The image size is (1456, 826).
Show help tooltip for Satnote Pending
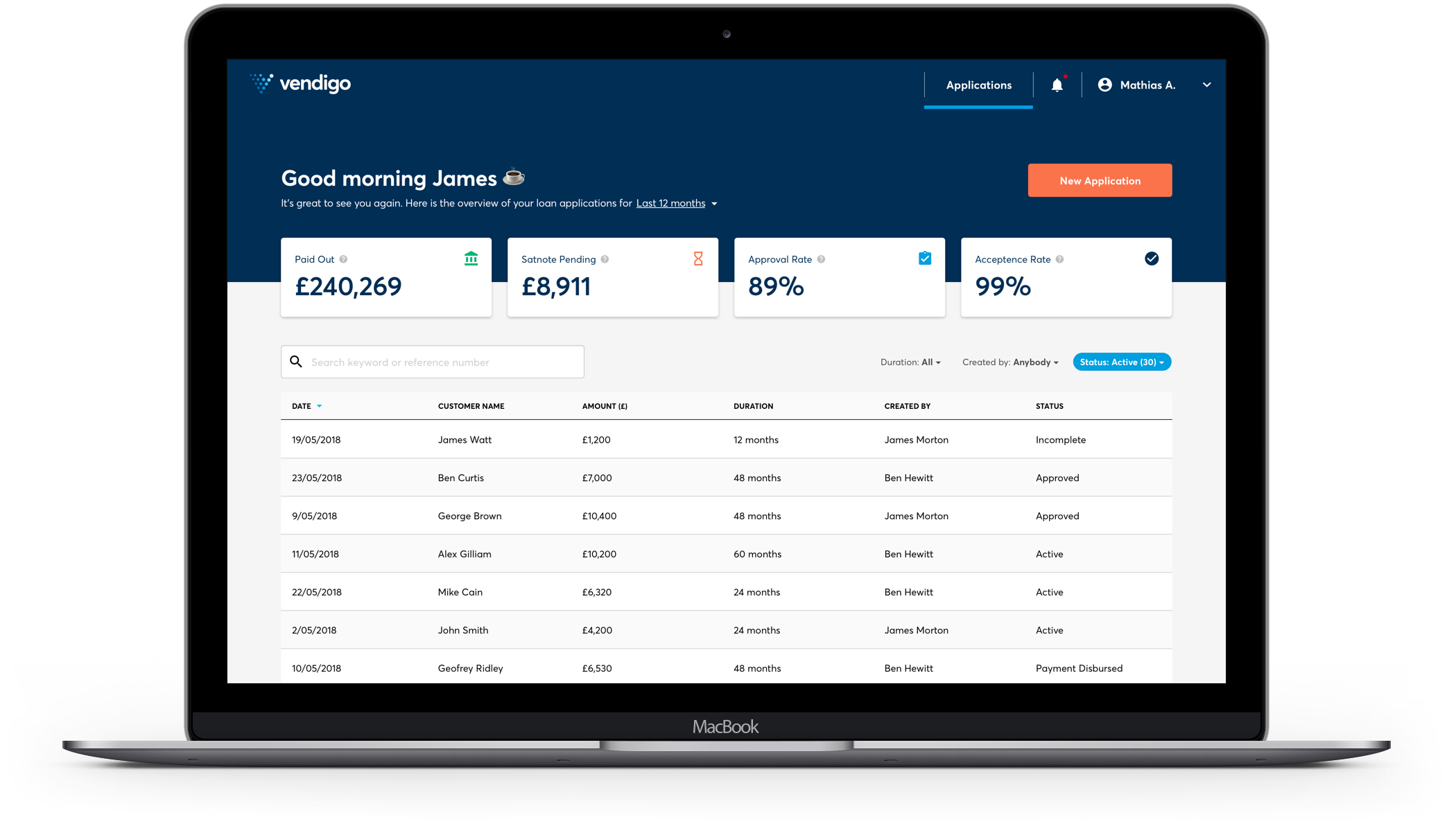point(605,259)
